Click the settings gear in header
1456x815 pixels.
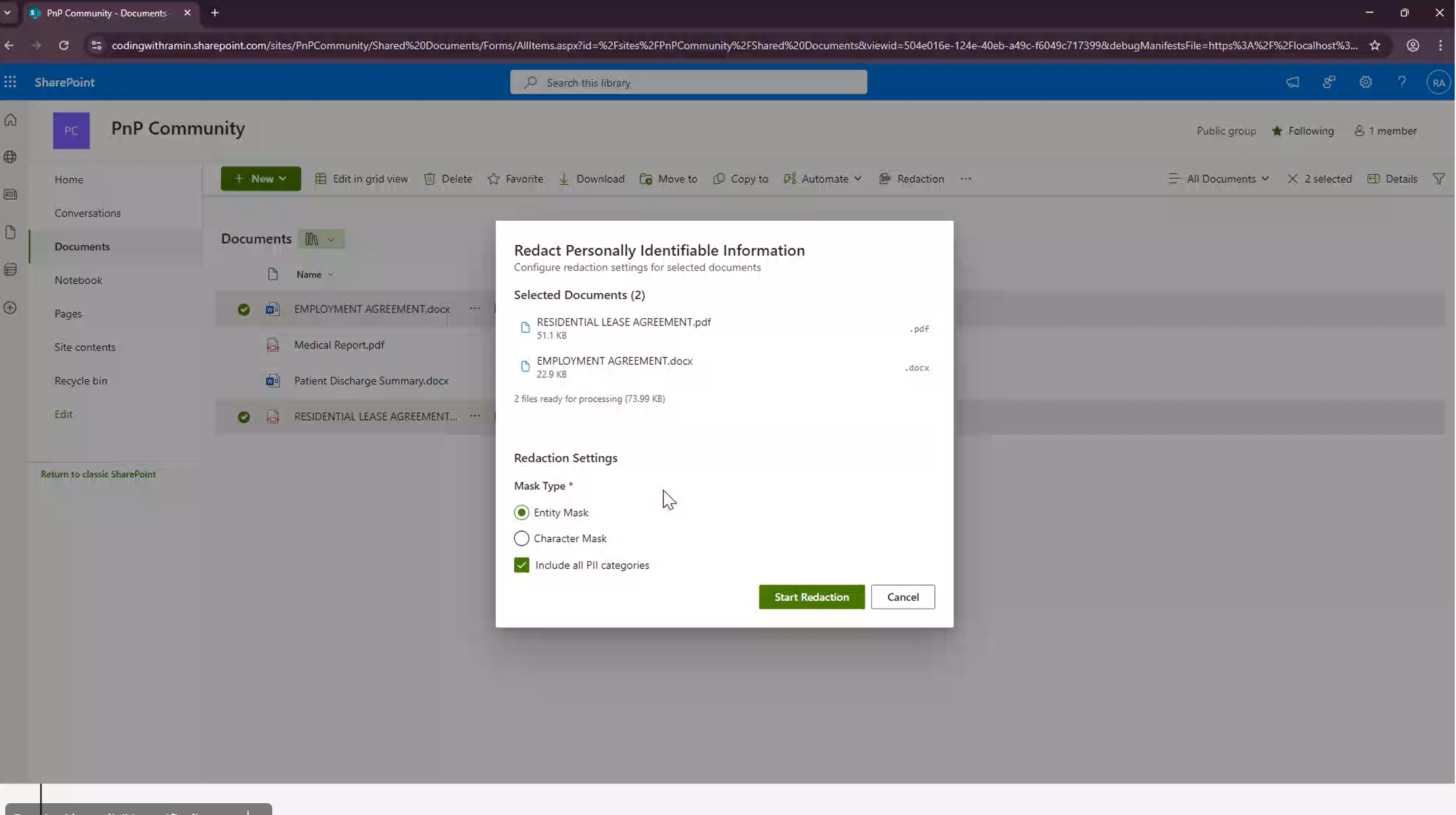point(1365,82)
